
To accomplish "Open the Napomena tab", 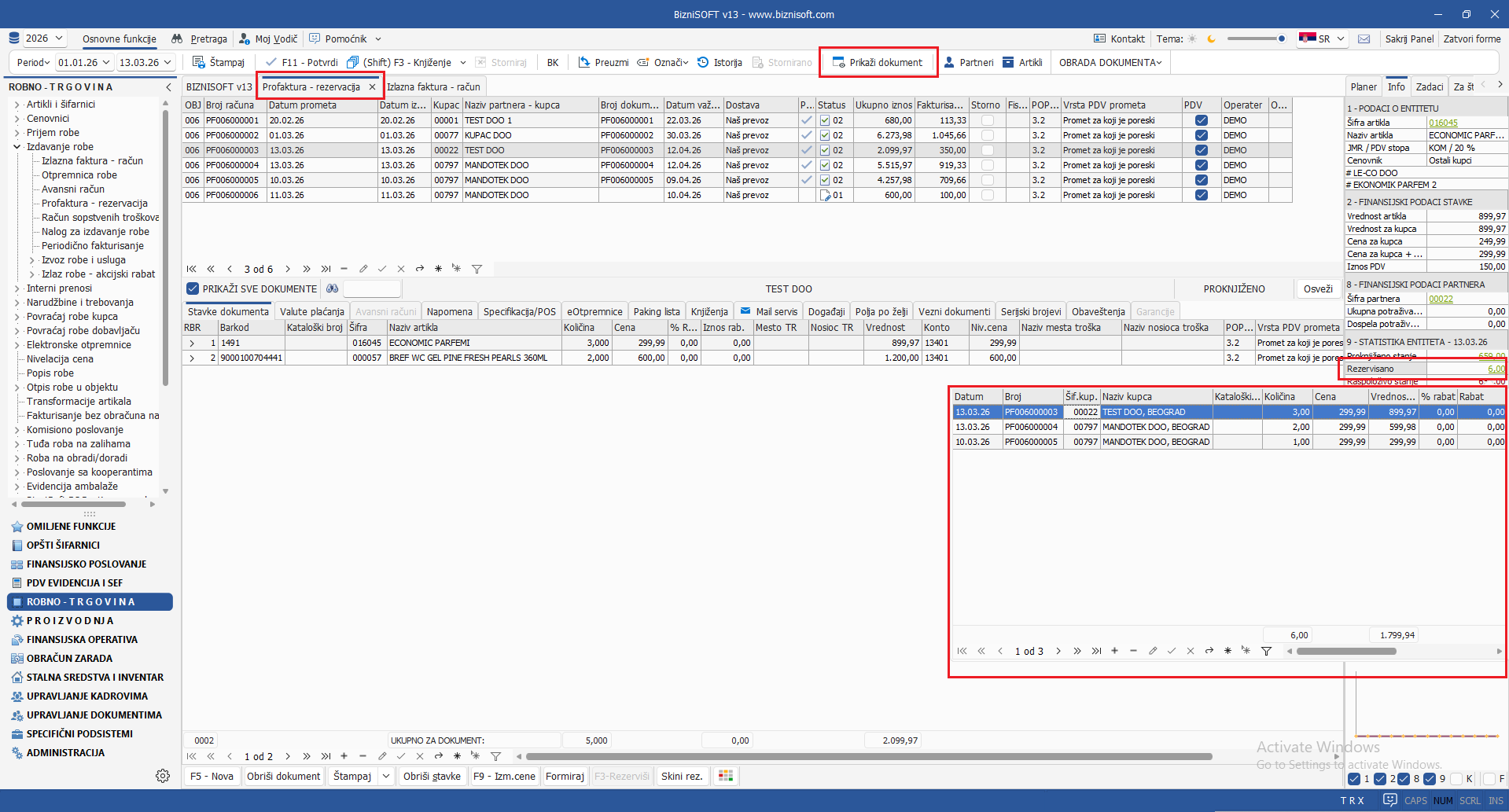I will [449, 311].
